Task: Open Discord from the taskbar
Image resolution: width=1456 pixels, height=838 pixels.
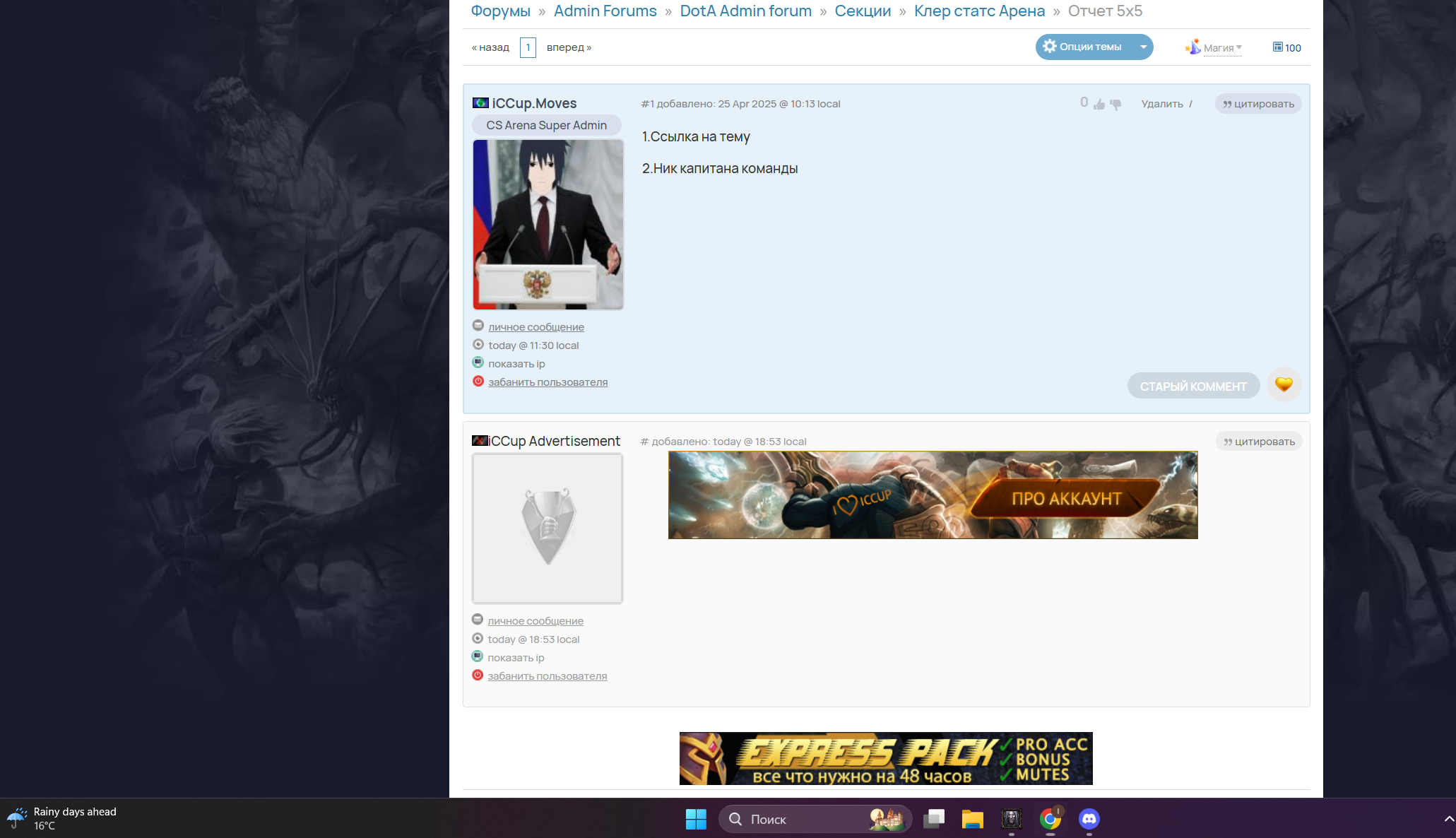Action: click(1089, 819)
